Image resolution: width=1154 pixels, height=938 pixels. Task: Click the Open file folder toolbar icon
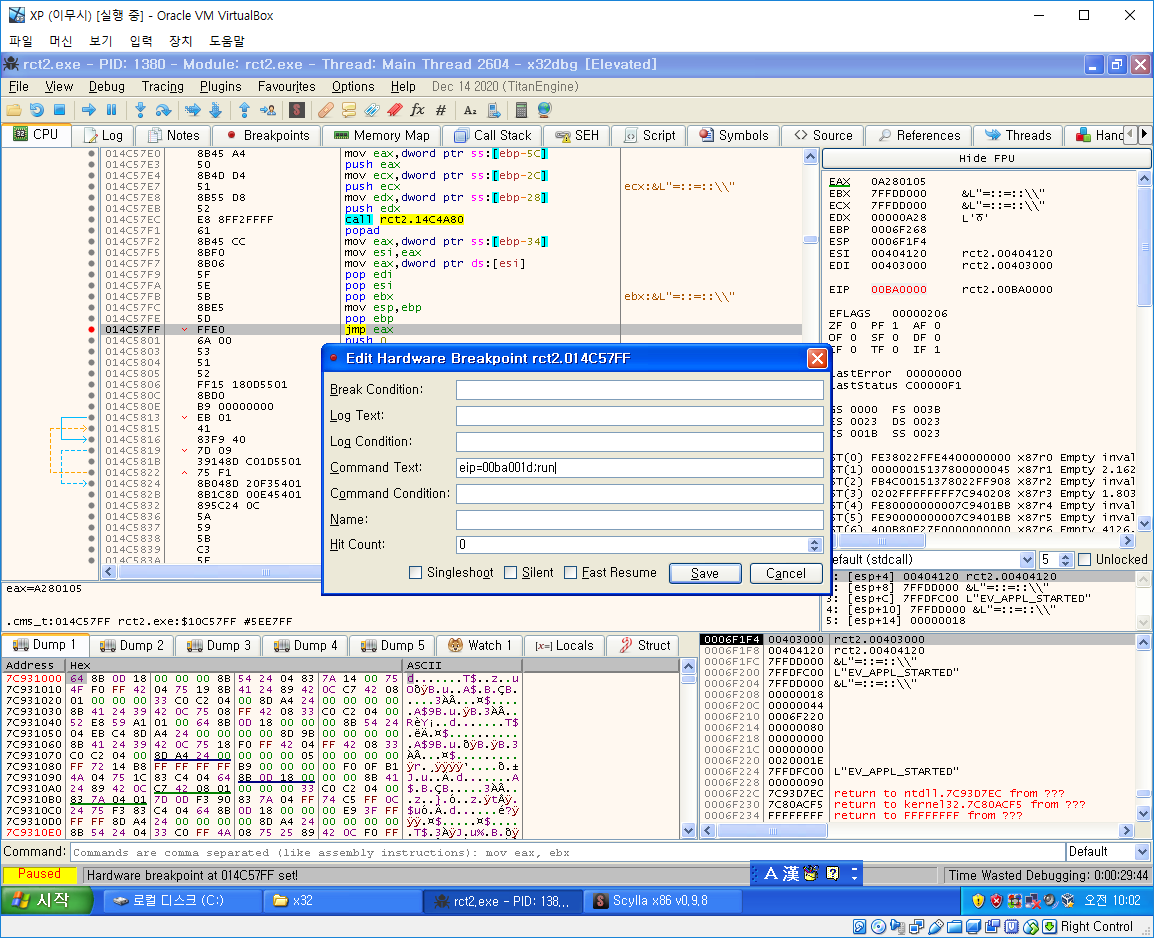tap(13, 110)
